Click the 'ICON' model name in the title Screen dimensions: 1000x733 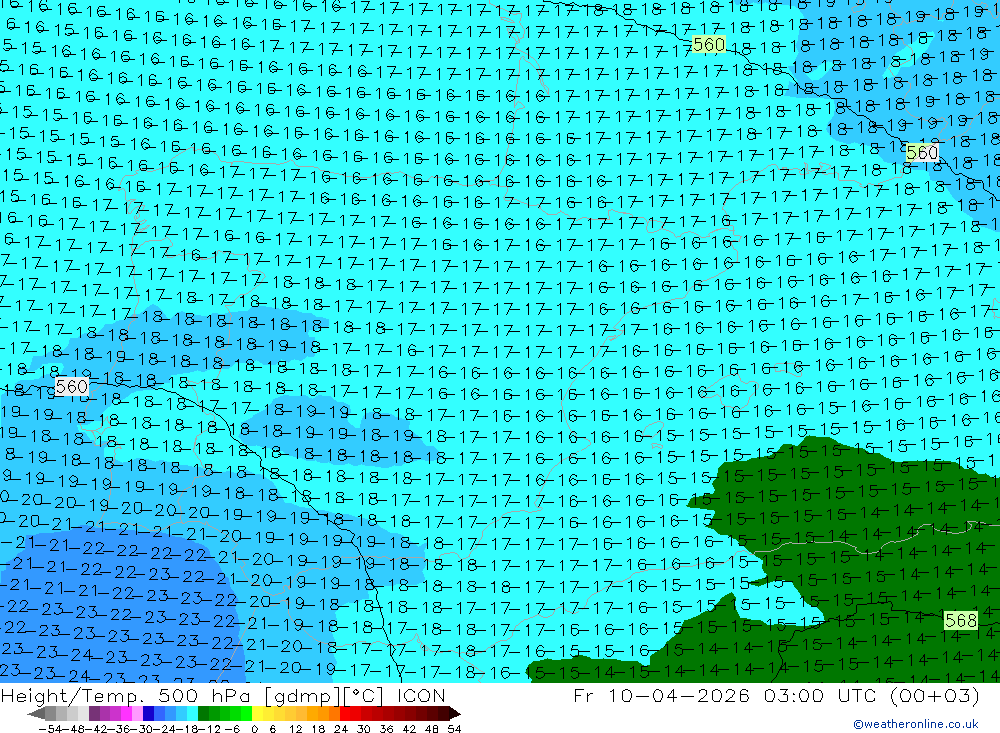(421, 696)
